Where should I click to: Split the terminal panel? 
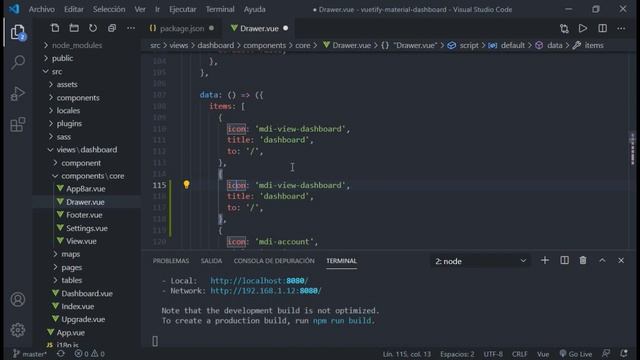tap(564, 260)
